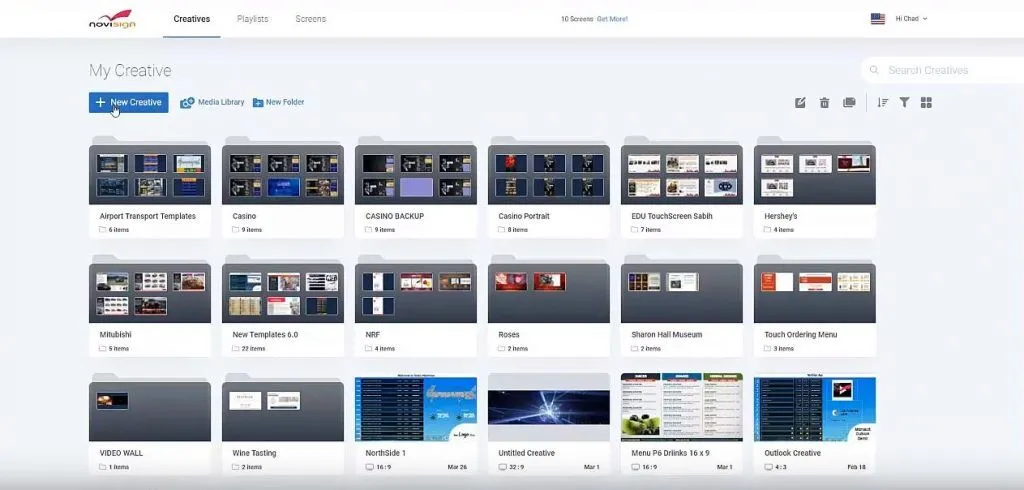Switch to the Playlists tab
The width and height of the screenshot is (1024, 490).
point(252,19)
